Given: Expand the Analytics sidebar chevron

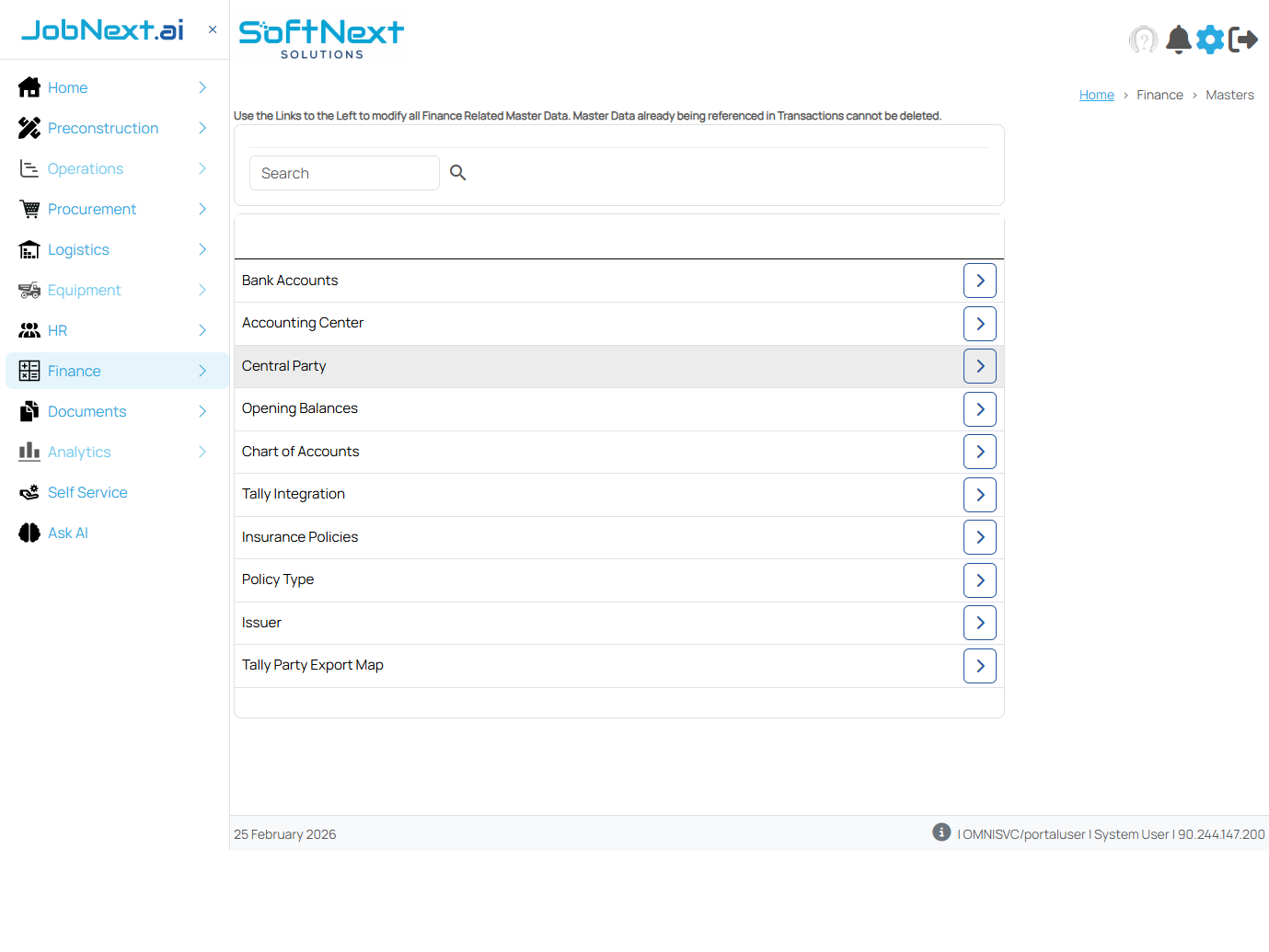Looking at the screenshot, I should [202, 453].
